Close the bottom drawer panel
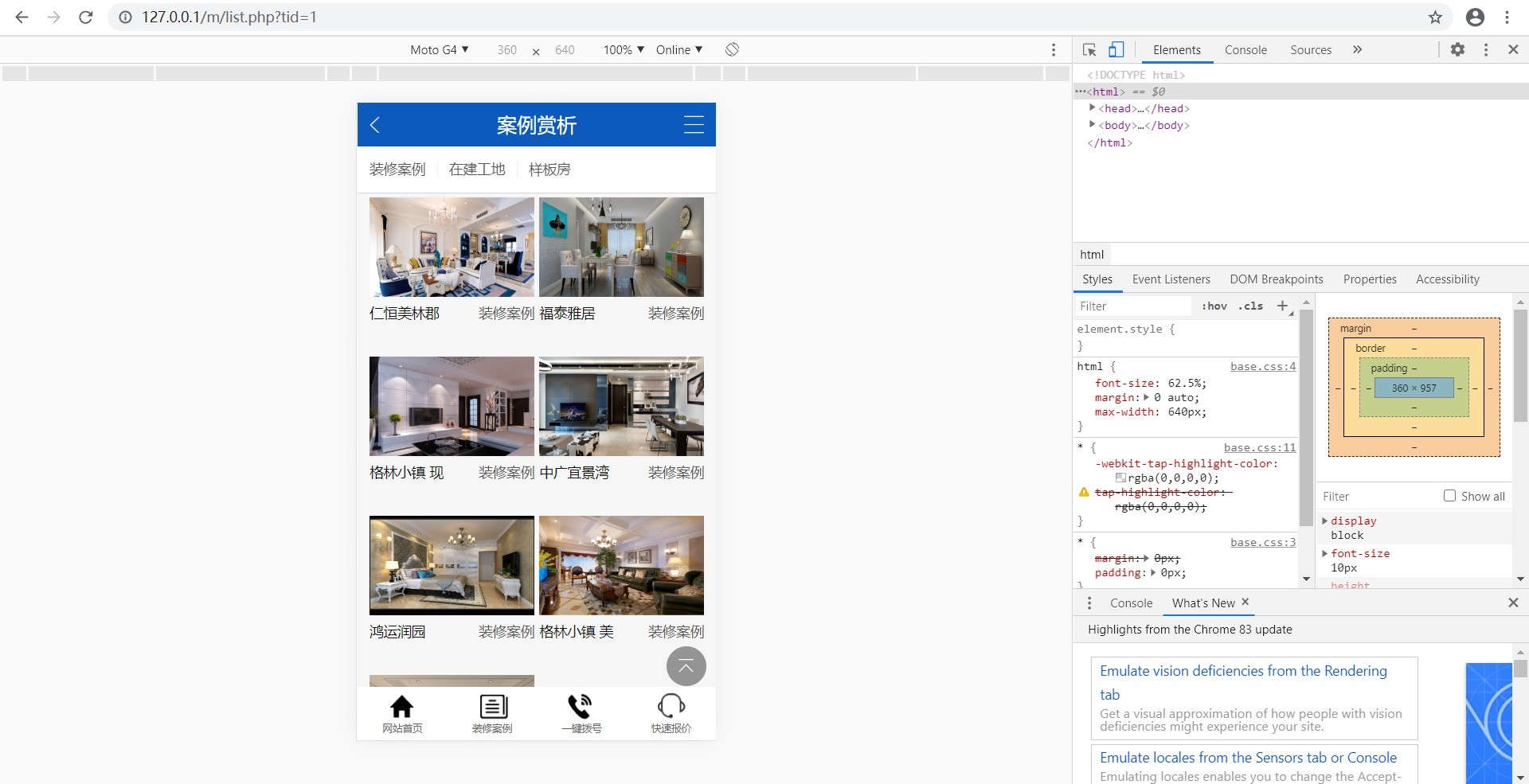The image size is (1529, 784). tap(1513, 603)
